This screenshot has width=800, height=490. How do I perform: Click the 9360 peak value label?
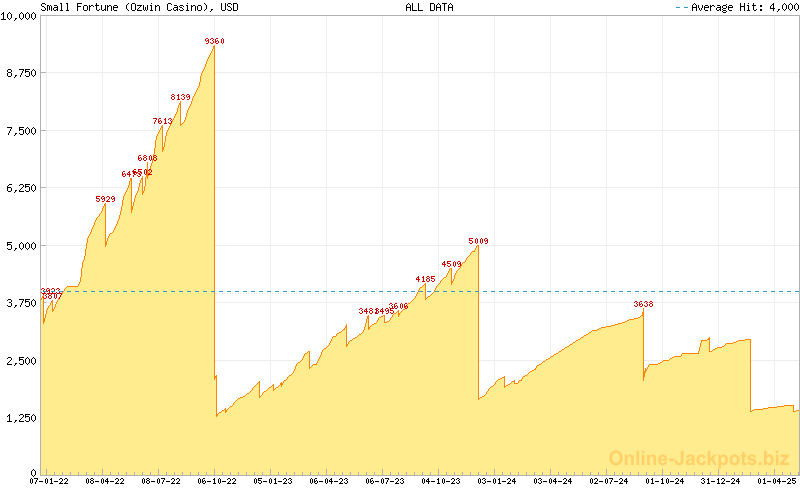(x=214, y=41)
